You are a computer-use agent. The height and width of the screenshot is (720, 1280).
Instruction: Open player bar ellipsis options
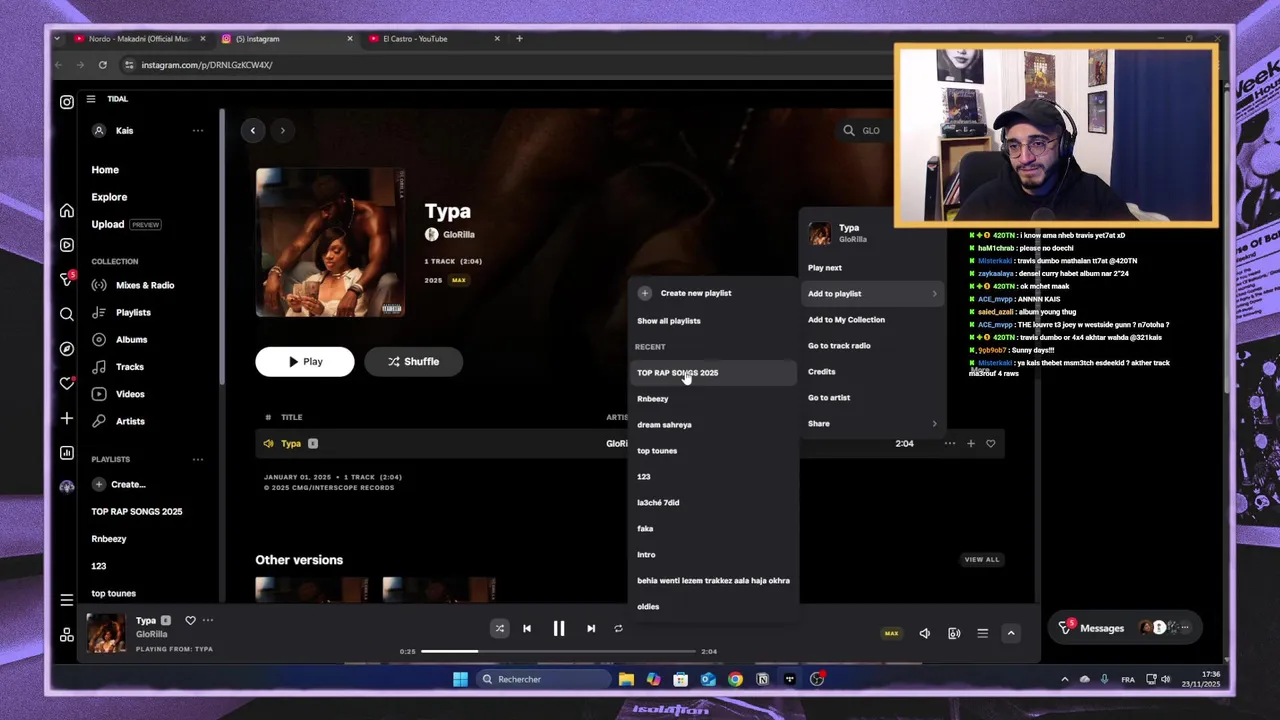tap(208, 620)
